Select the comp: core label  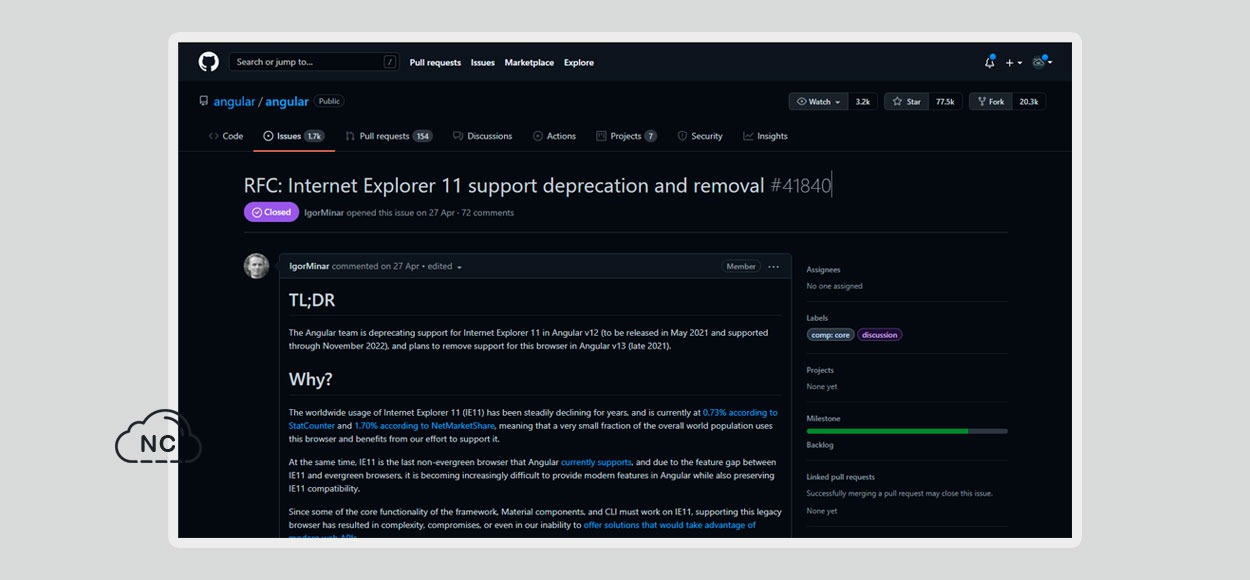click(x=831, y=335)
